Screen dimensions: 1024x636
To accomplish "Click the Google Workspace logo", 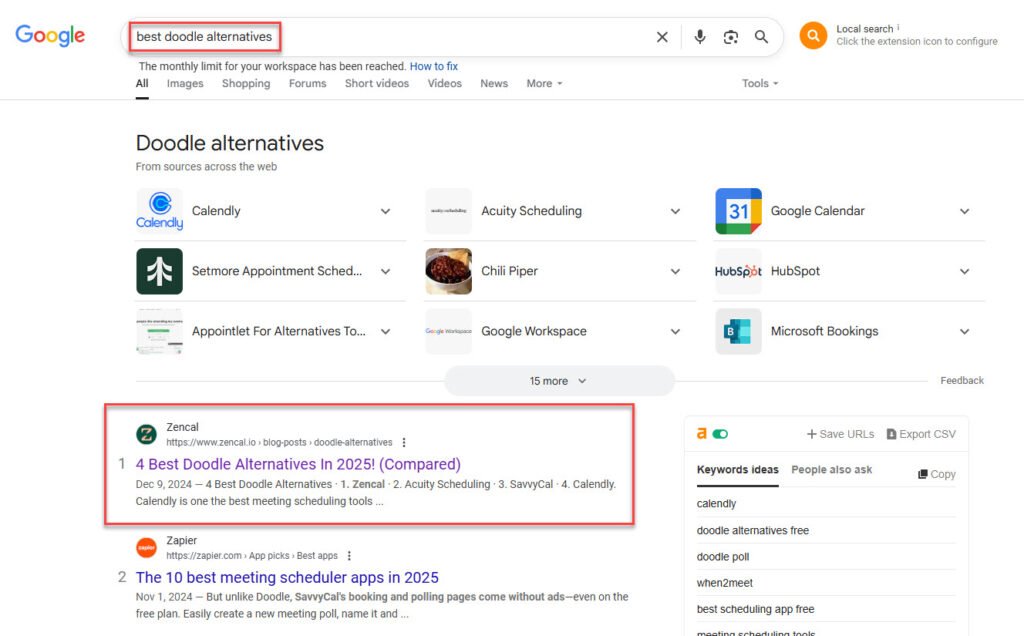I will click(x=449, y=331).
